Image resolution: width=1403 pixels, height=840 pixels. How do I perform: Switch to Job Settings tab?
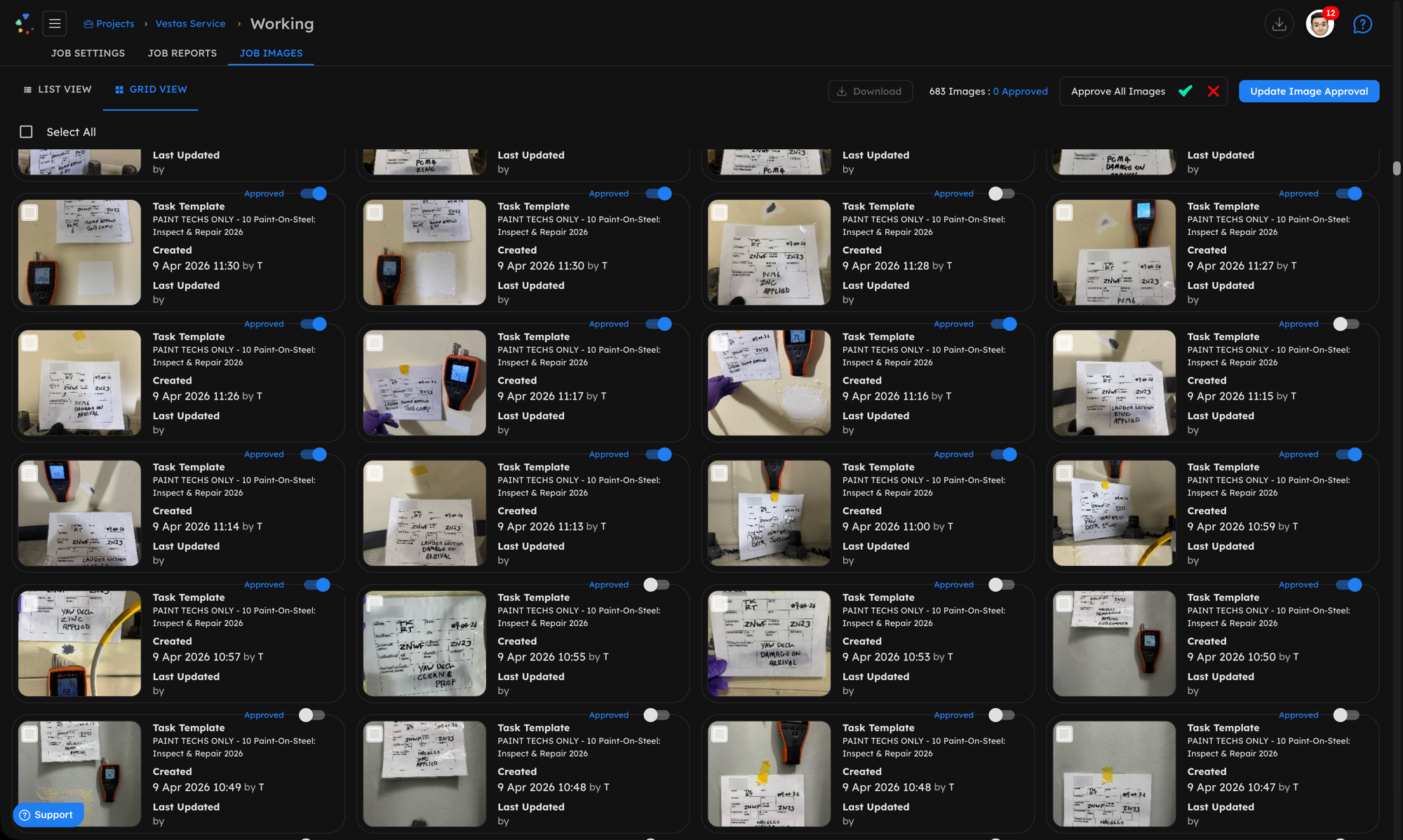pos(88,53)
